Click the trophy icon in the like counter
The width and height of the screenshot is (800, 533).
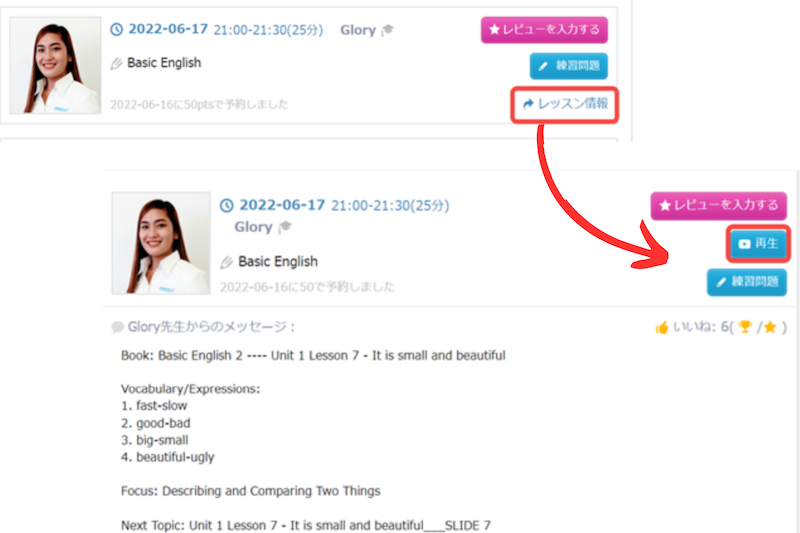(x=744, y=327)
